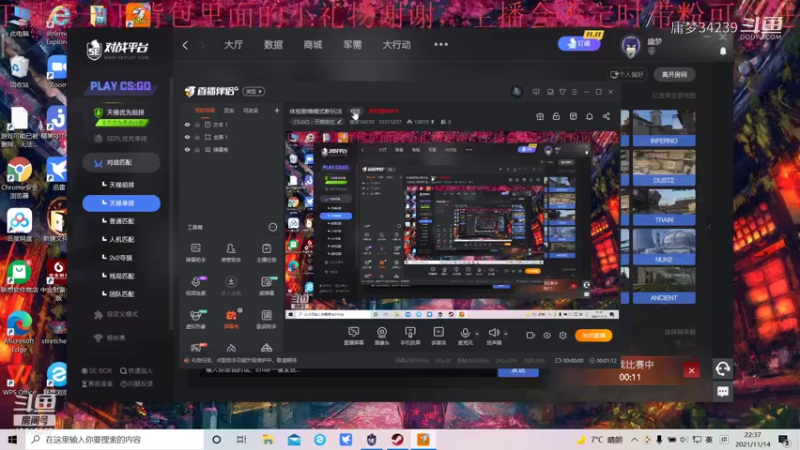Open the 军需 tab
Image resolution: width=800 pixels, height=450 pixels.
coord(352,45)
